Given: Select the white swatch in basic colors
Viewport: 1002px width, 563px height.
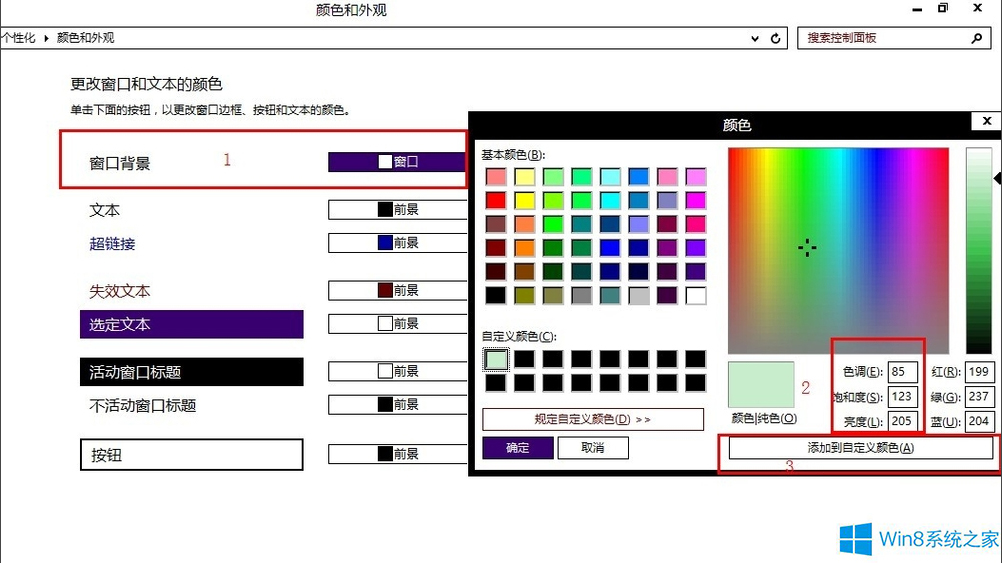Looking at the screenshot, I should tap(696, 295).
